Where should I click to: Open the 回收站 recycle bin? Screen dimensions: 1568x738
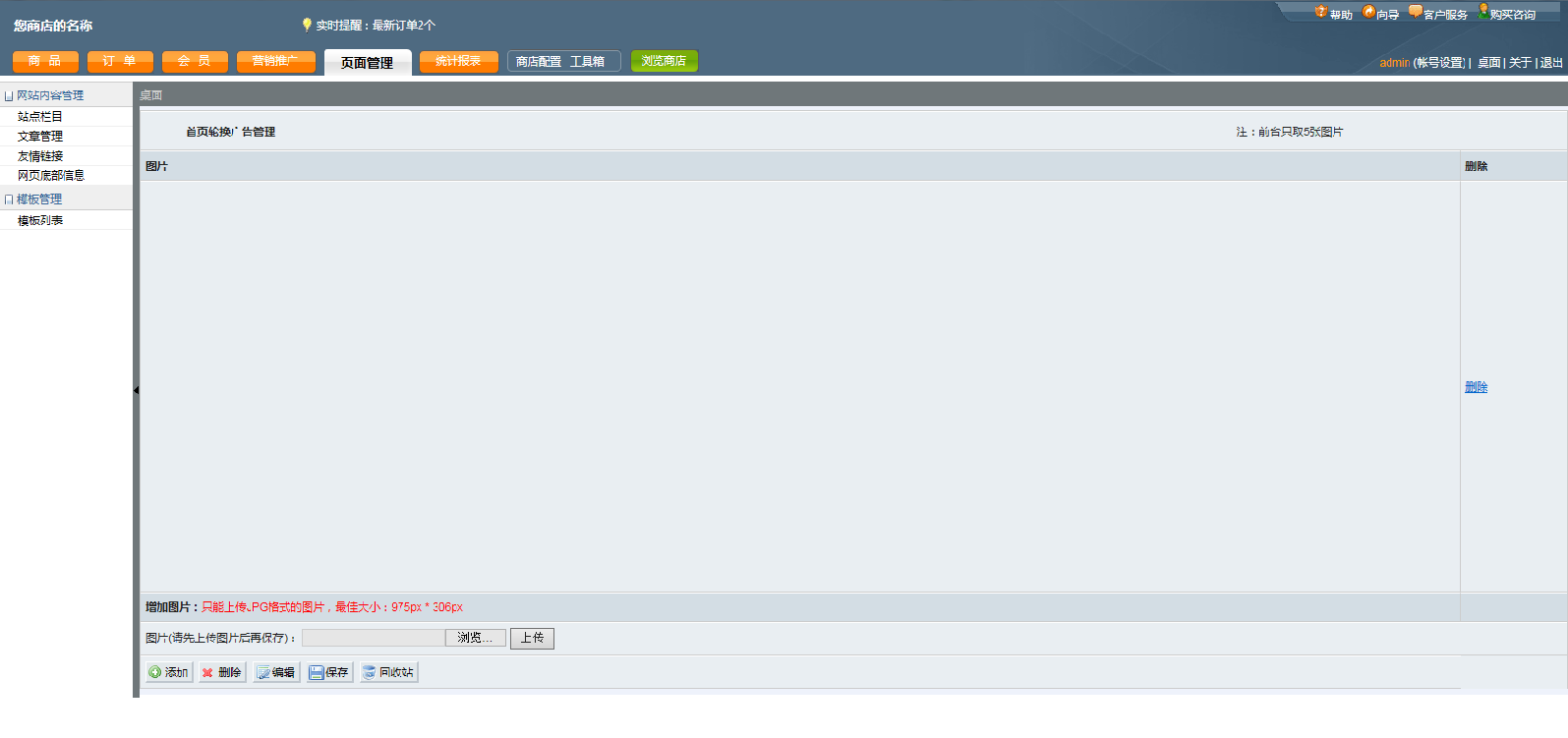(388, 672)
